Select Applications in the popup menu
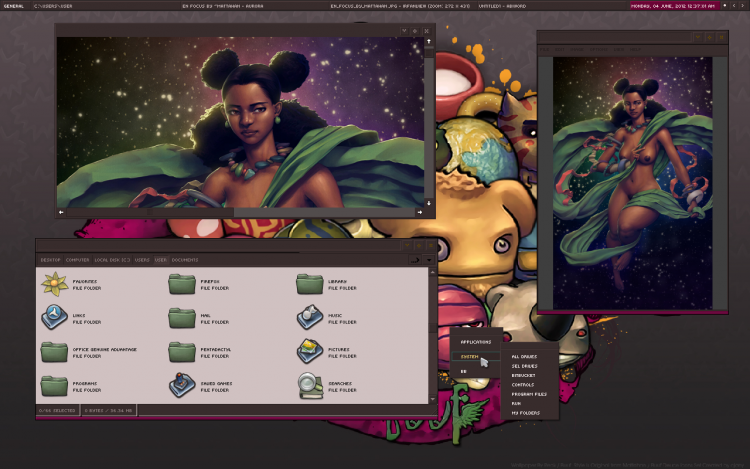The width and height of the screenshot is (750, 469). tap(475, 342)
